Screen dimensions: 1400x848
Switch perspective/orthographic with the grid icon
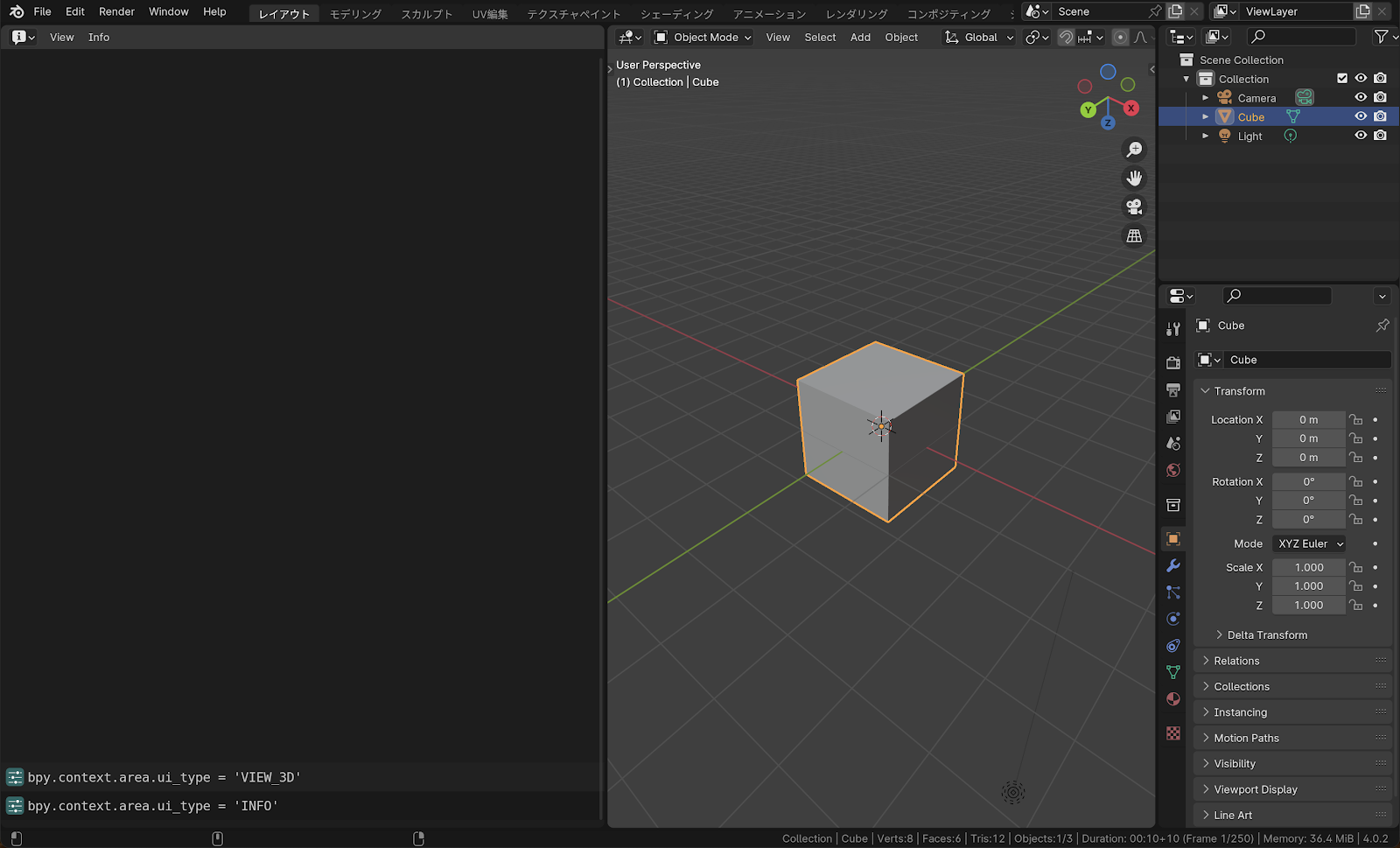click(1134, 236)
